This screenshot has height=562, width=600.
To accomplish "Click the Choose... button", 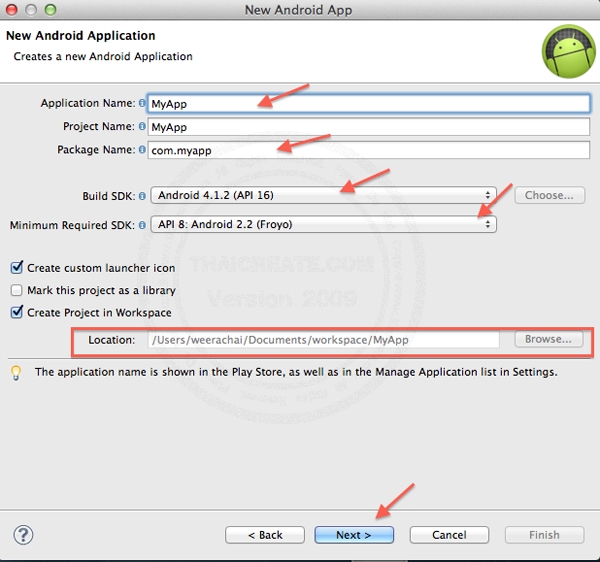I will pyautogui.click(x=549, y=195).
